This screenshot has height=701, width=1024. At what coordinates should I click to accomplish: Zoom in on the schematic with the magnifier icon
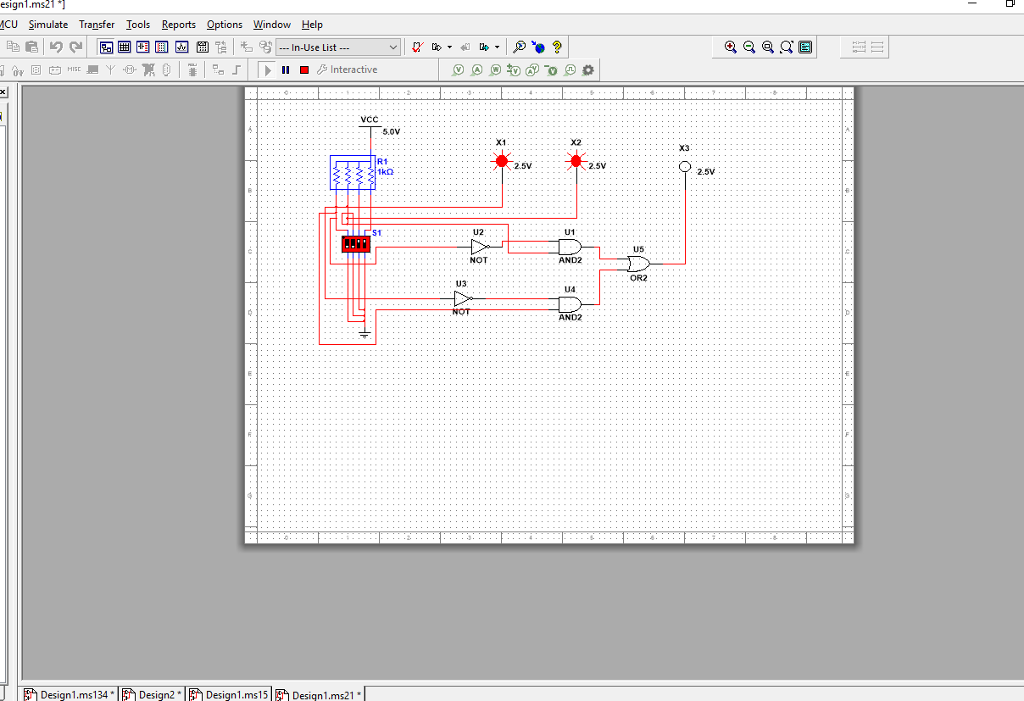(x=730, y=46)
